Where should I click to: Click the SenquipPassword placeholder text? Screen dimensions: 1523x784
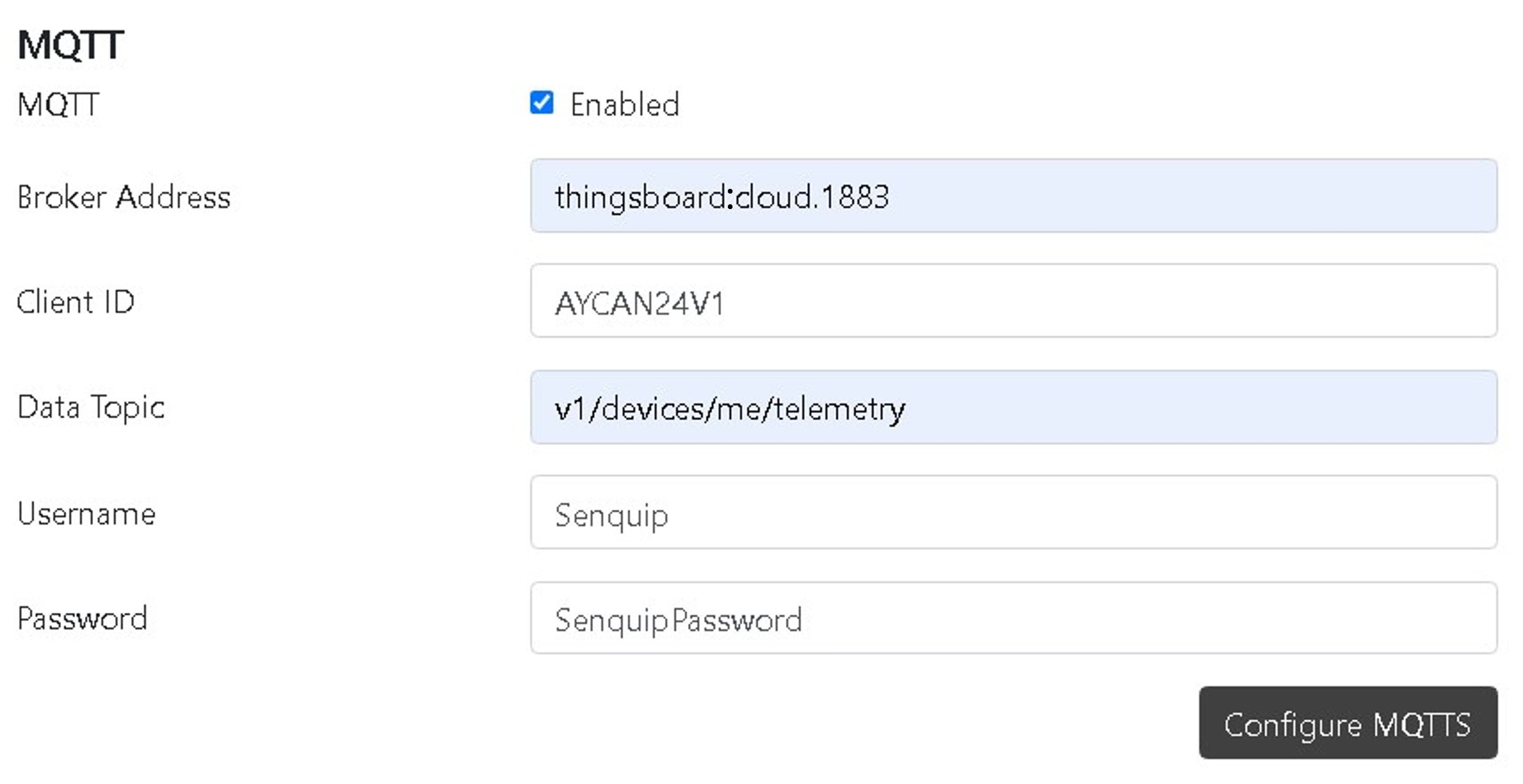pyautogui.click(x=678, y=620)
